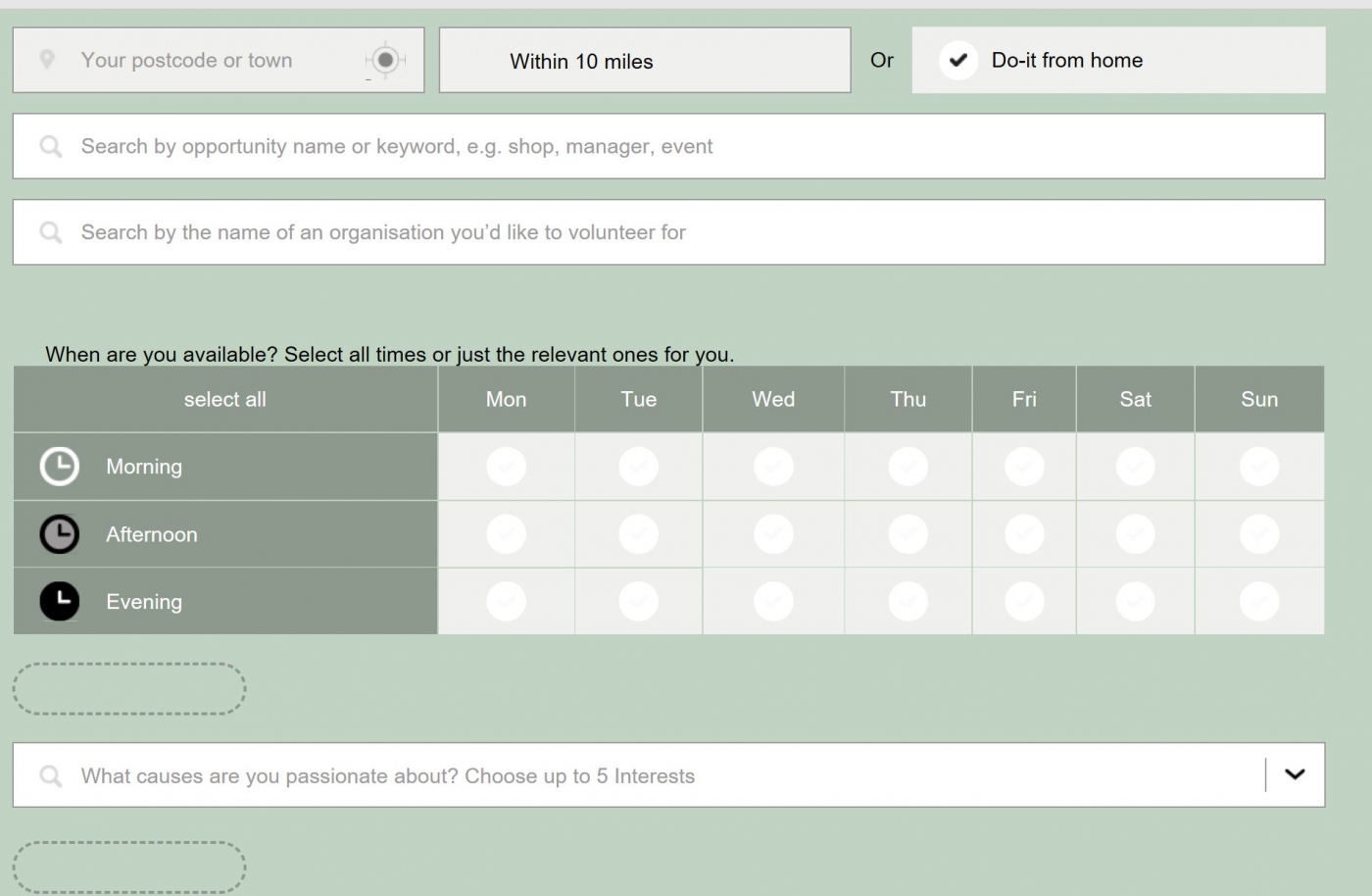
Task: Tick Sunday Afternoon availability
Action: 1259,534
